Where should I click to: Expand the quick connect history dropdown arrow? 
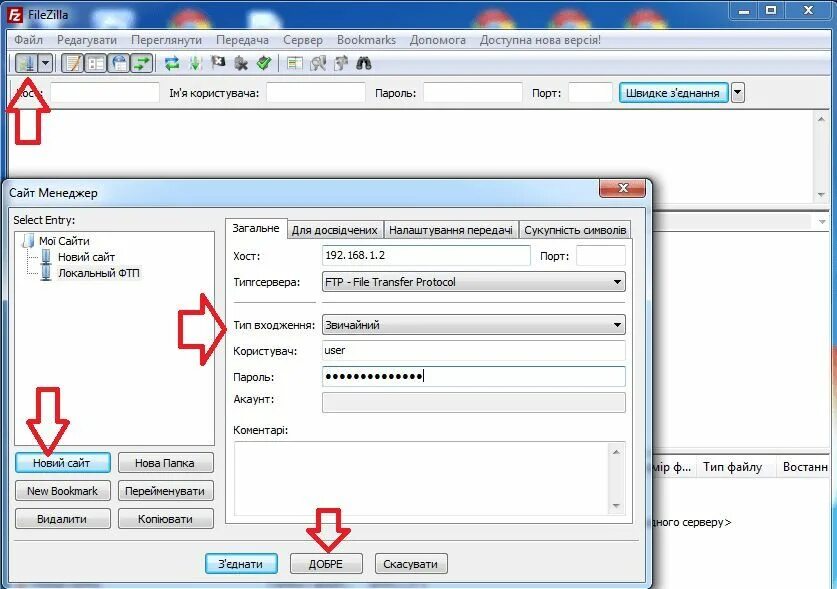[738, 93]
